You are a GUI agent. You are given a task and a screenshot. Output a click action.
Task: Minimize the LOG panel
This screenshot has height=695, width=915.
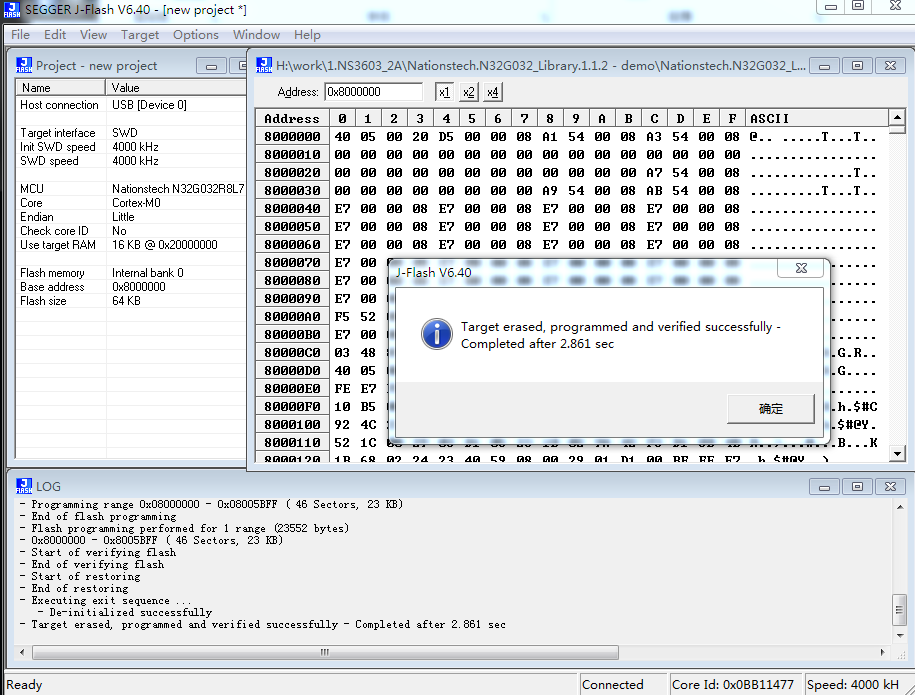point(824,487)
